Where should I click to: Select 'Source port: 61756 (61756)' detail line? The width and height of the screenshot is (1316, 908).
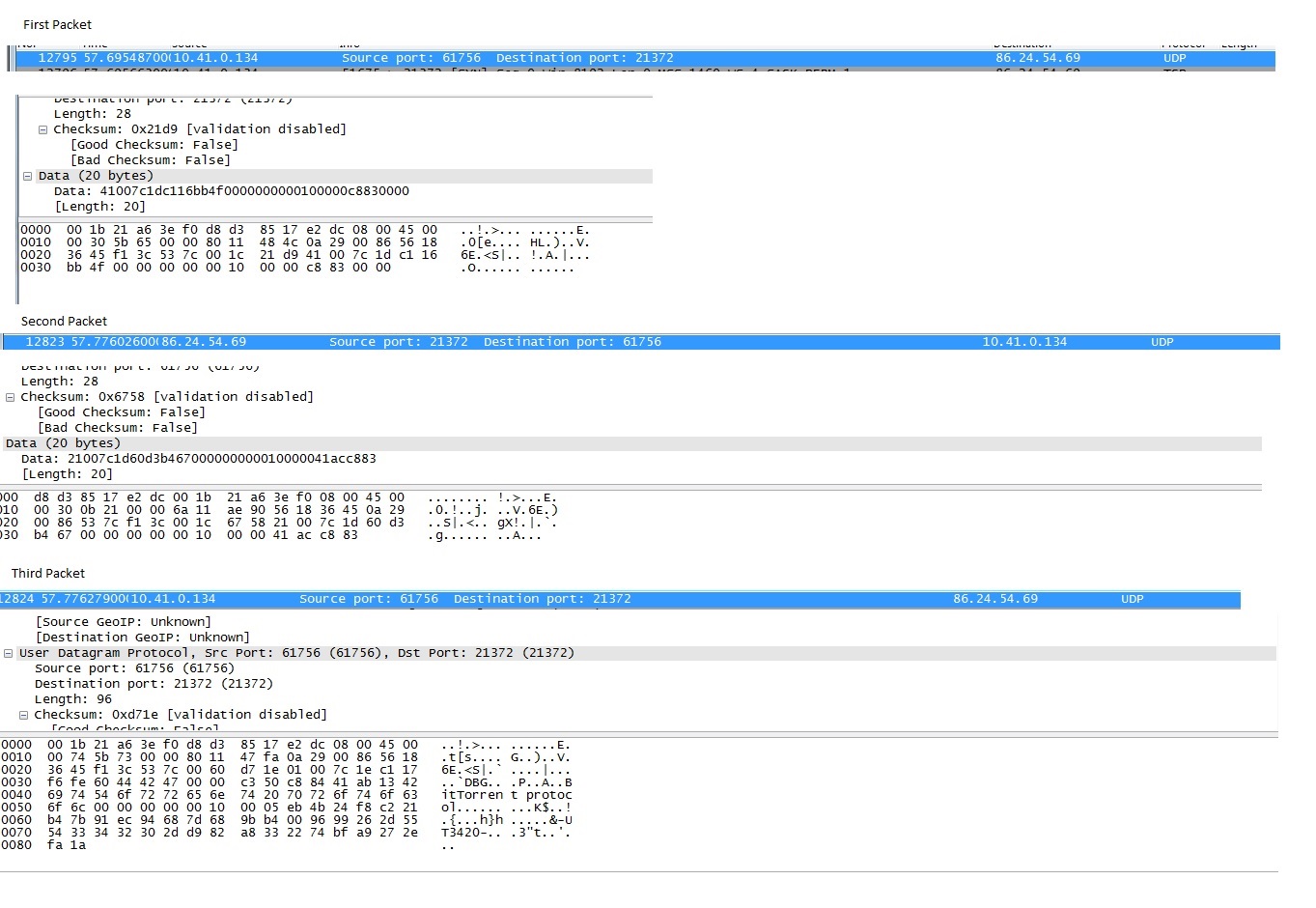pos(135,668)
